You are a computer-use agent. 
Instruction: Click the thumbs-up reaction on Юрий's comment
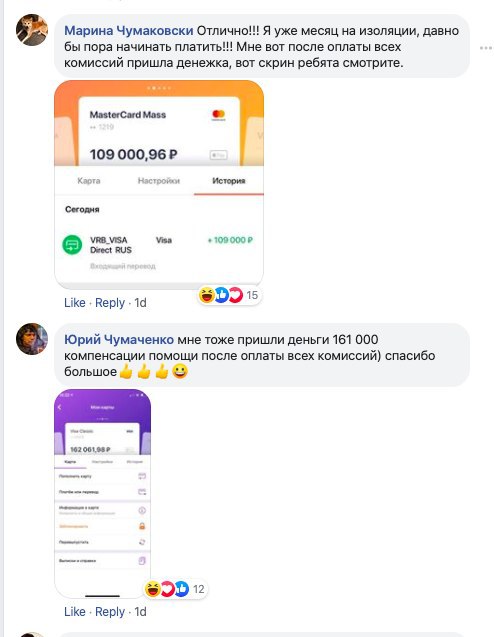(182, 589)
